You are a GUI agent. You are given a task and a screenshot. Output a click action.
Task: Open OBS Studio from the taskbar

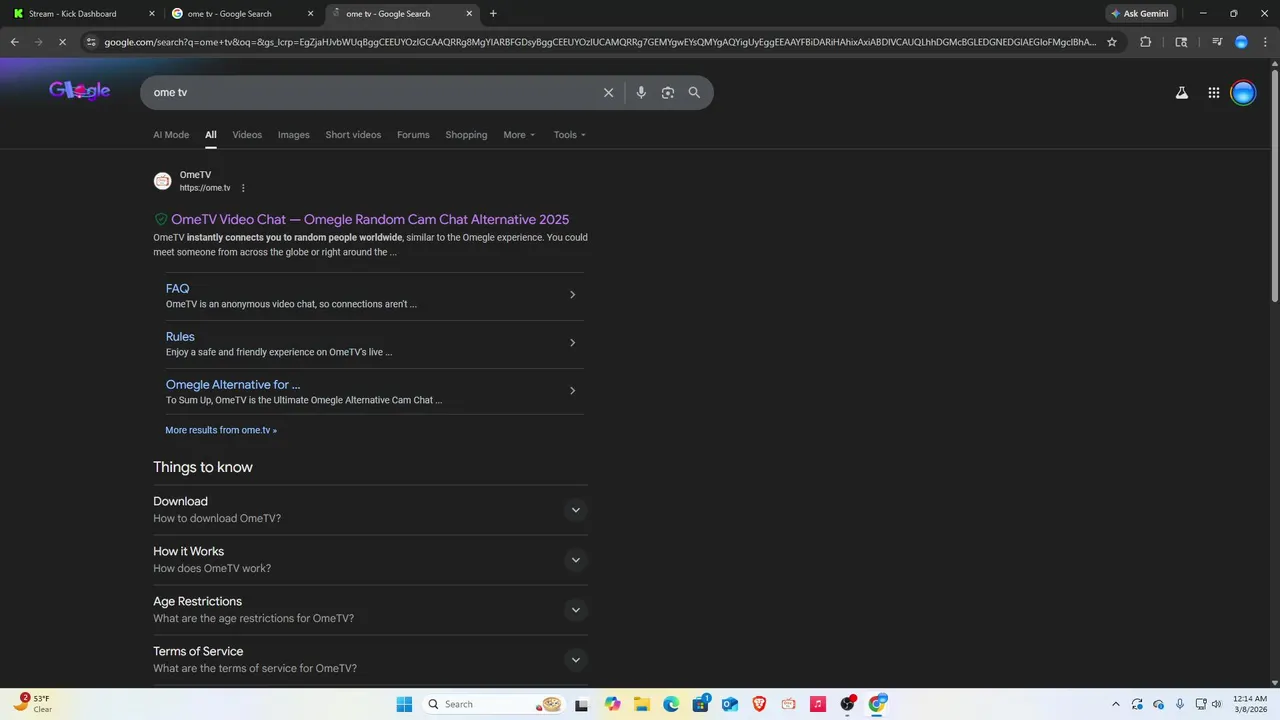[x=848, y=704]
